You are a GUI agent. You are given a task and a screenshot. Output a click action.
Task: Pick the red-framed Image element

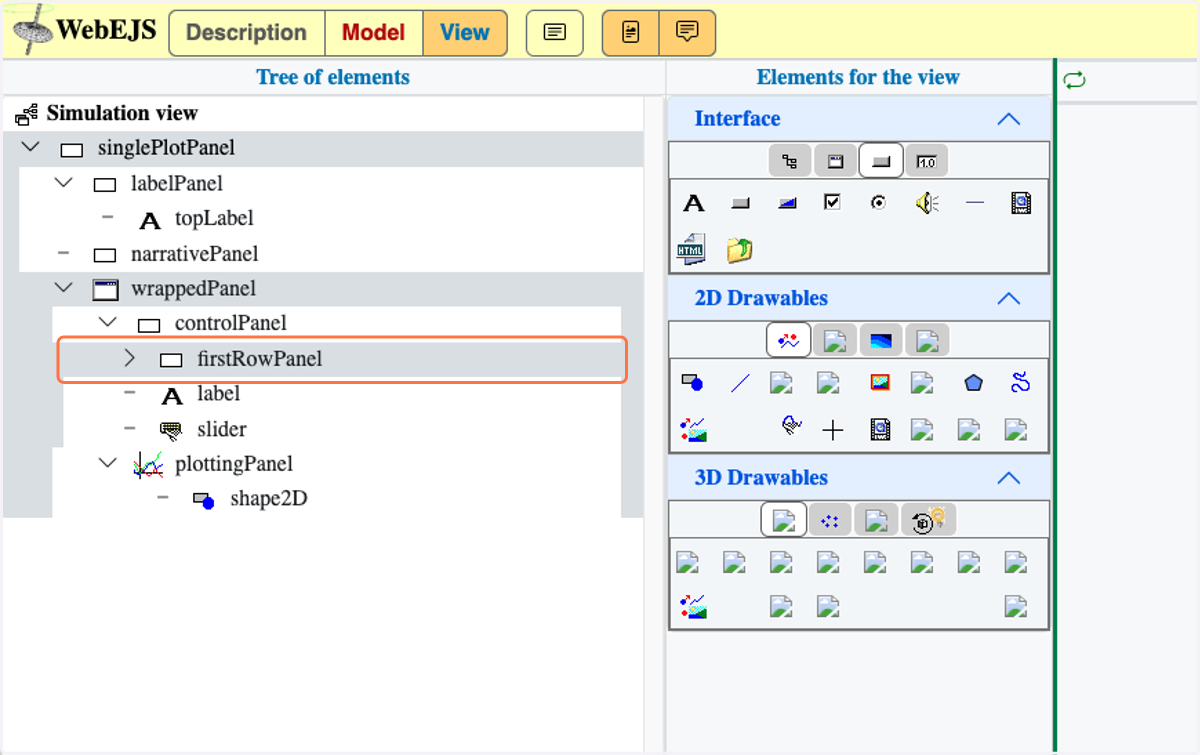[880, 382]
